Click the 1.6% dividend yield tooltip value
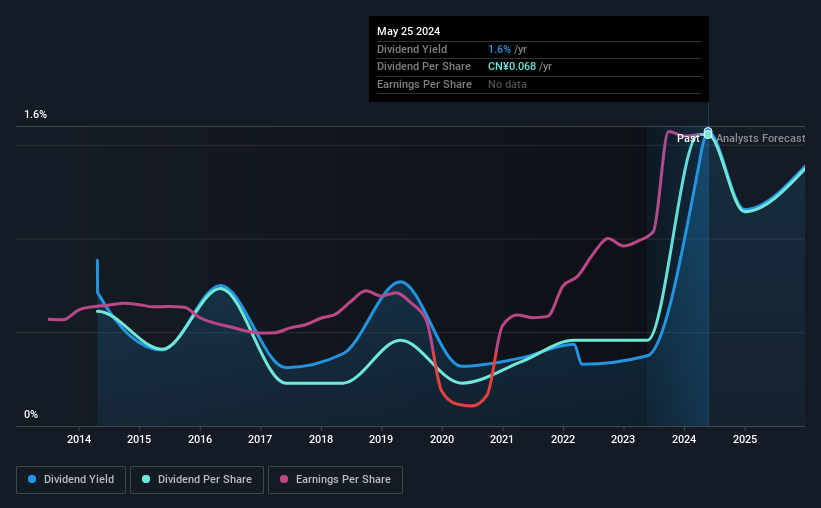 coord(500,49)
